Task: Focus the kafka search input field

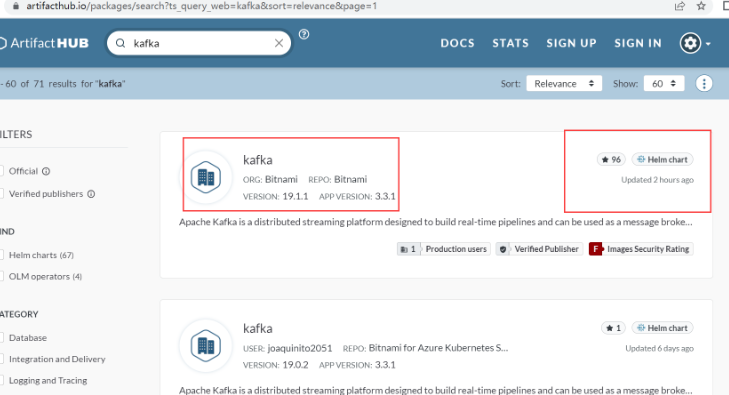Action: coord(200,43)
